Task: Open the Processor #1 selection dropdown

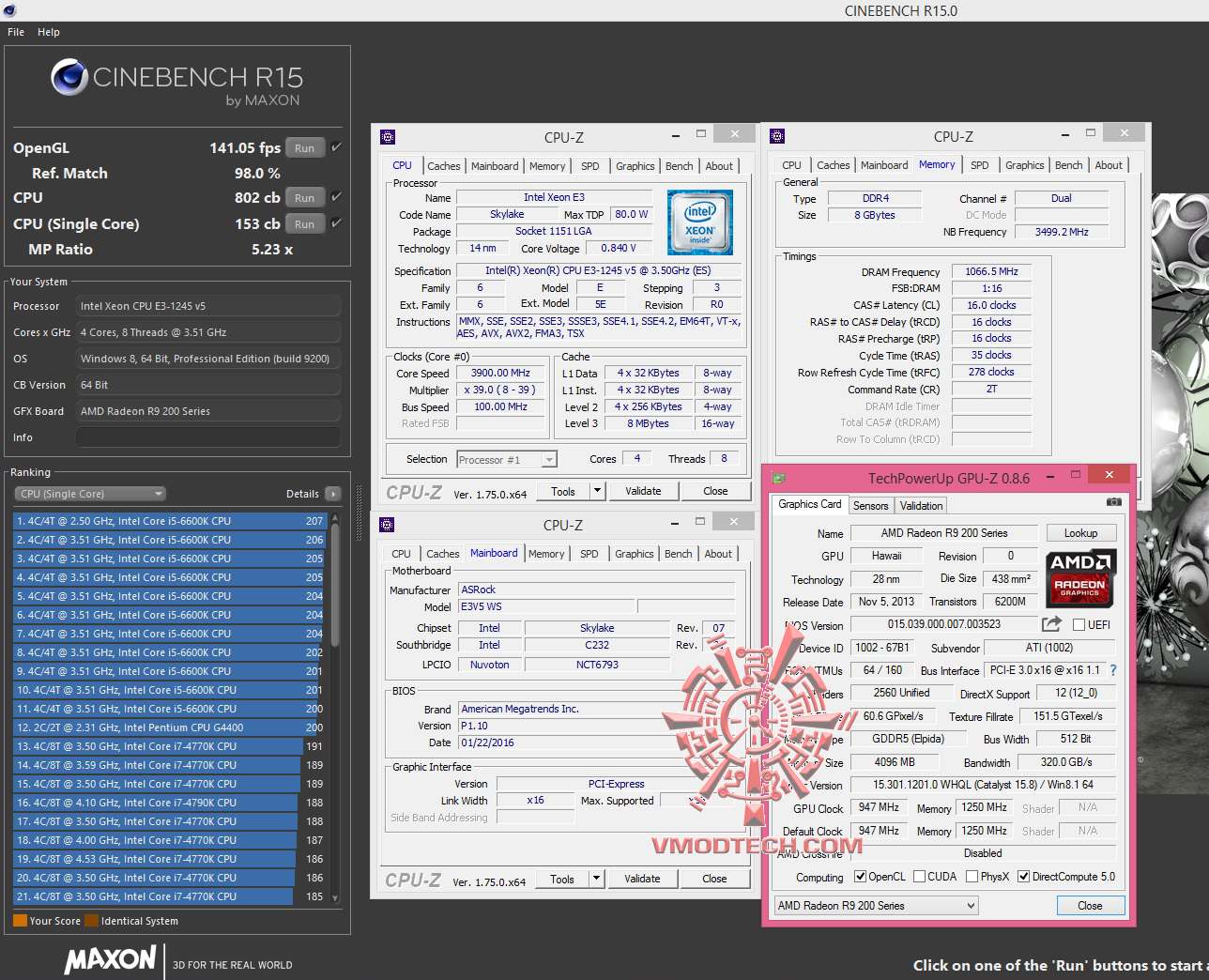Action: coord(507,460)
